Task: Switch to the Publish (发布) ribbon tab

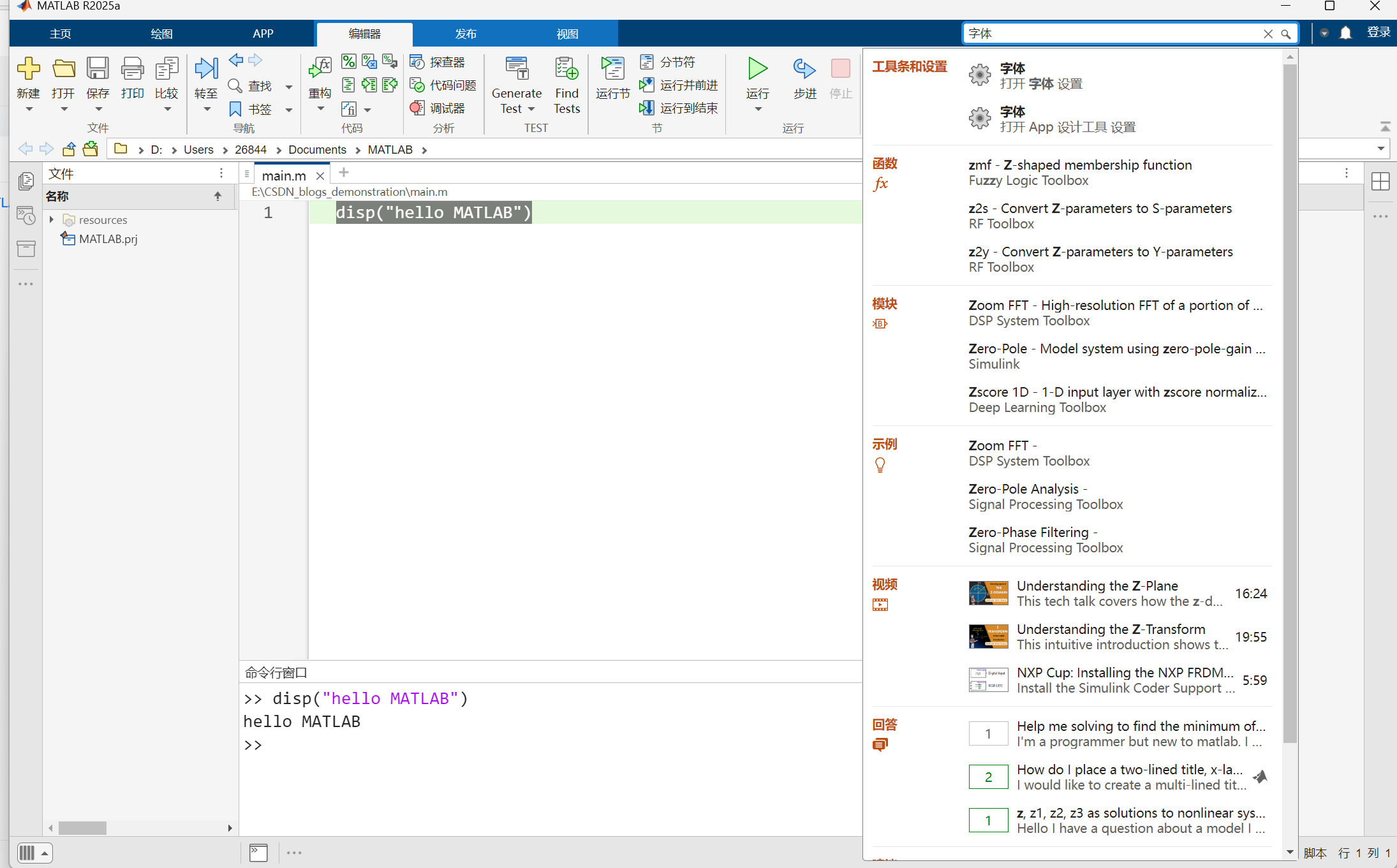Action: [x=466, y=34]
